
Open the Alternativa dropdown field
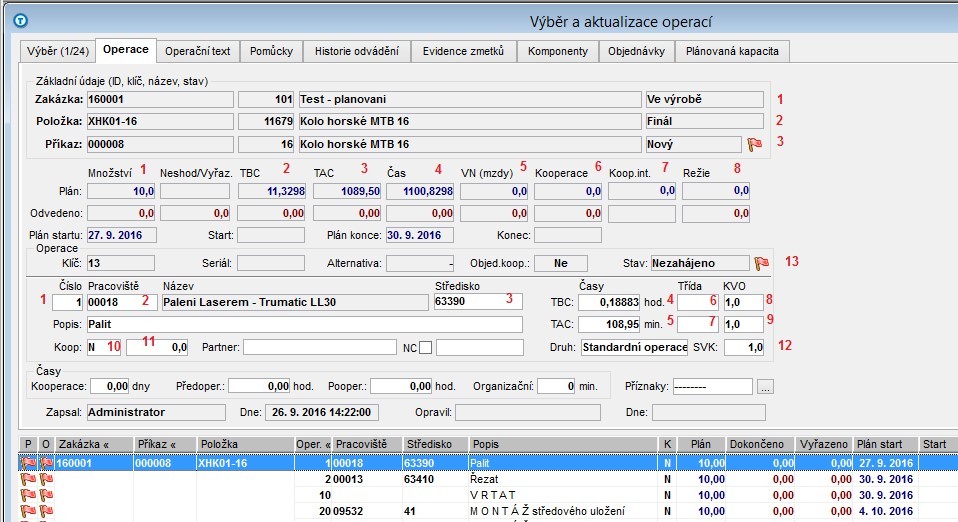click(420, 263)
